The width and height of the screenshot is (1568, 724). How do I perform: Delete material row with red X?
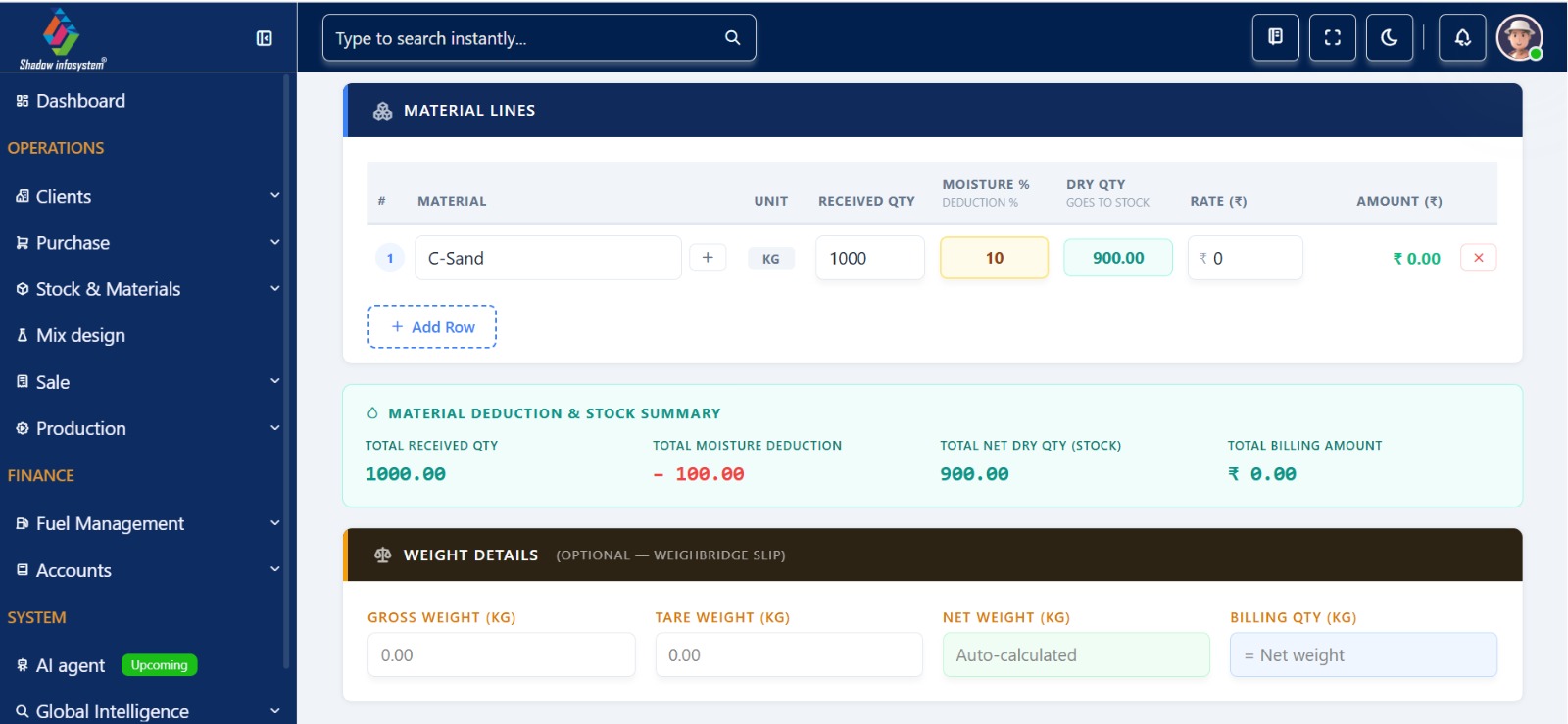click(x=1478, y=258)
